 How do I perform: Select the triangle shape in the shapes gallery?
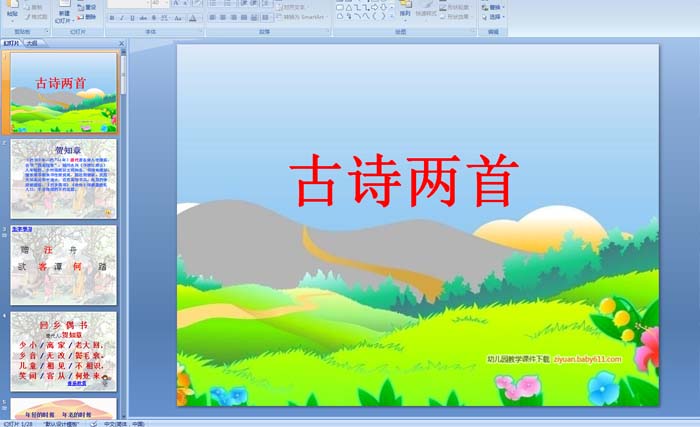[349, 8]
